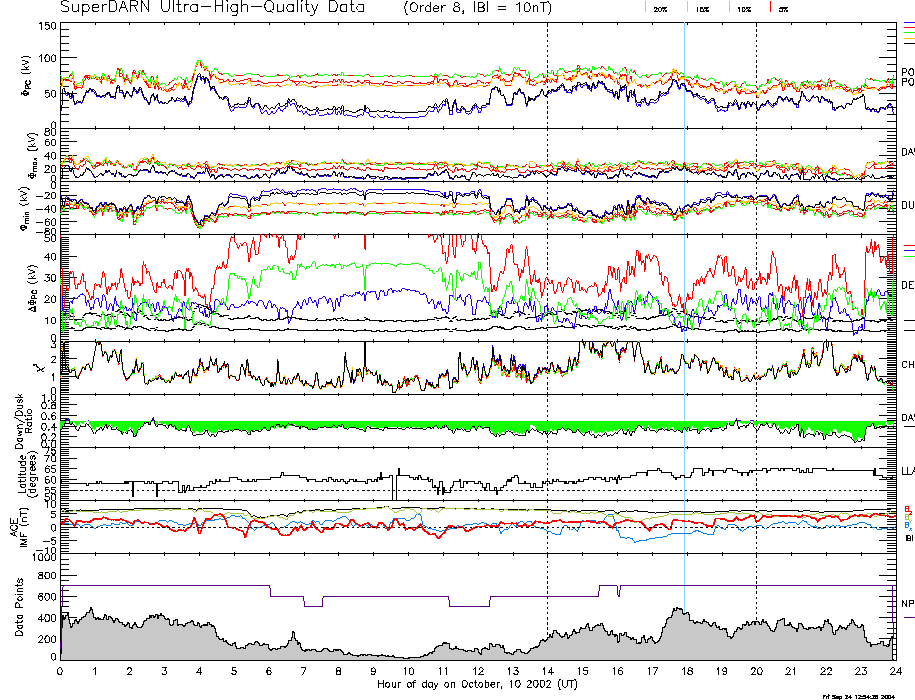Click the x-axis tick label 12
915x700 pixels.
478,671
